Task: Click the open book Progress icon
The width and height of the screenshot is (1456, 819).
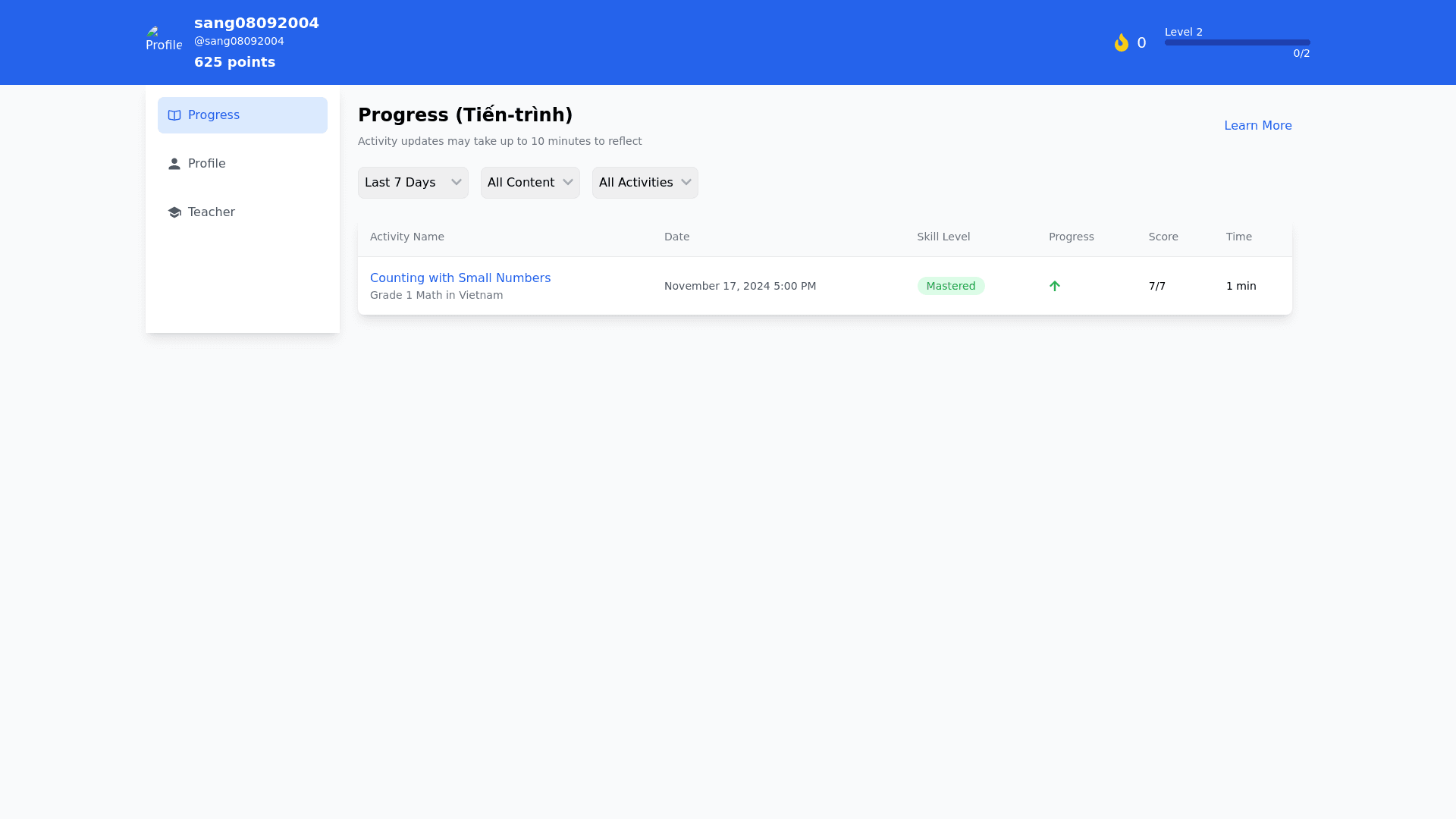Action: pyautogui.click(x=174, y=115)
